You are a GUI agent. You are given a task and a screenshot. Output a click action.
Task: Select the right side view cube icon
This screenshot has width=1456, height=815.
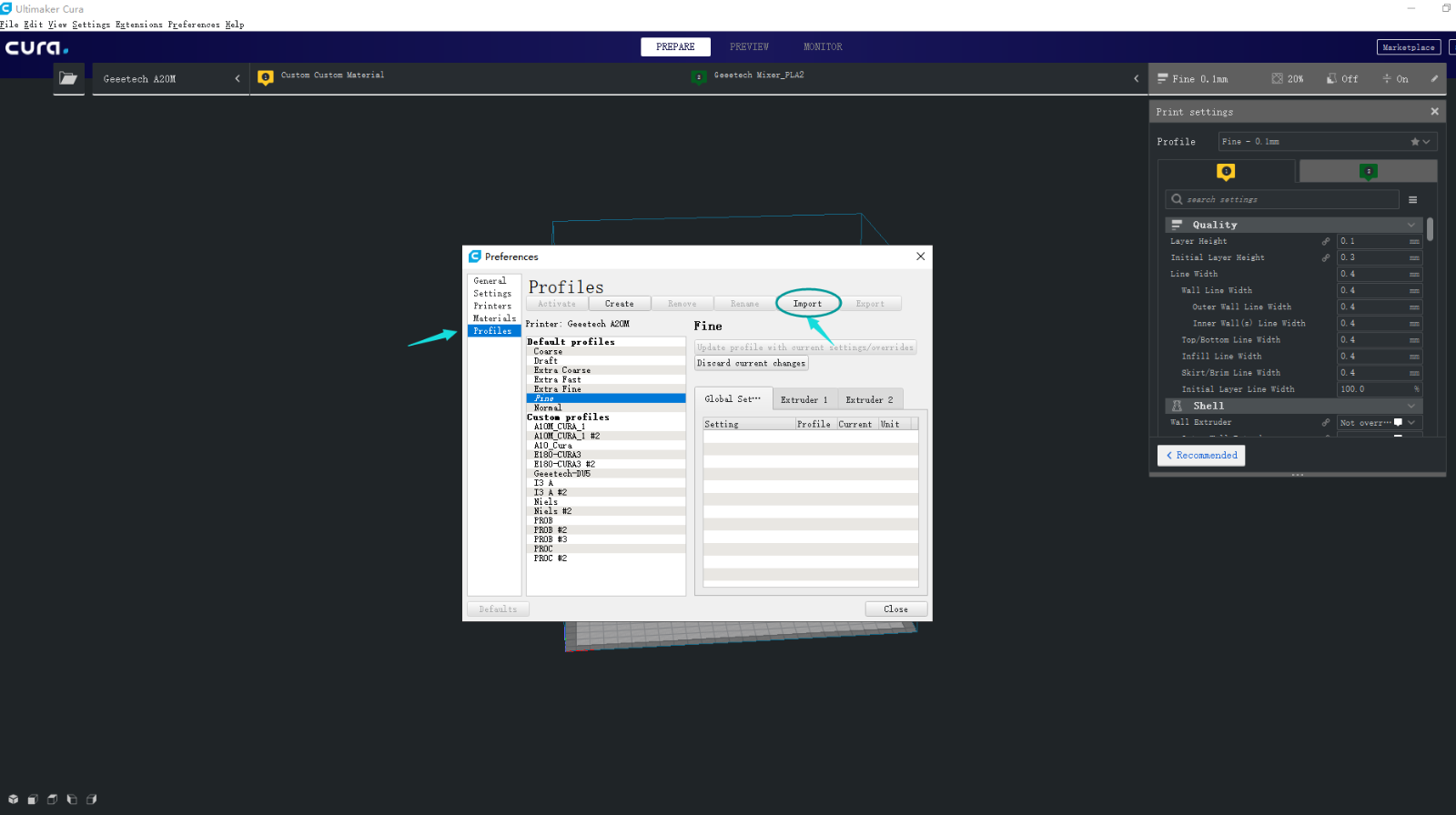click(91, 800)
